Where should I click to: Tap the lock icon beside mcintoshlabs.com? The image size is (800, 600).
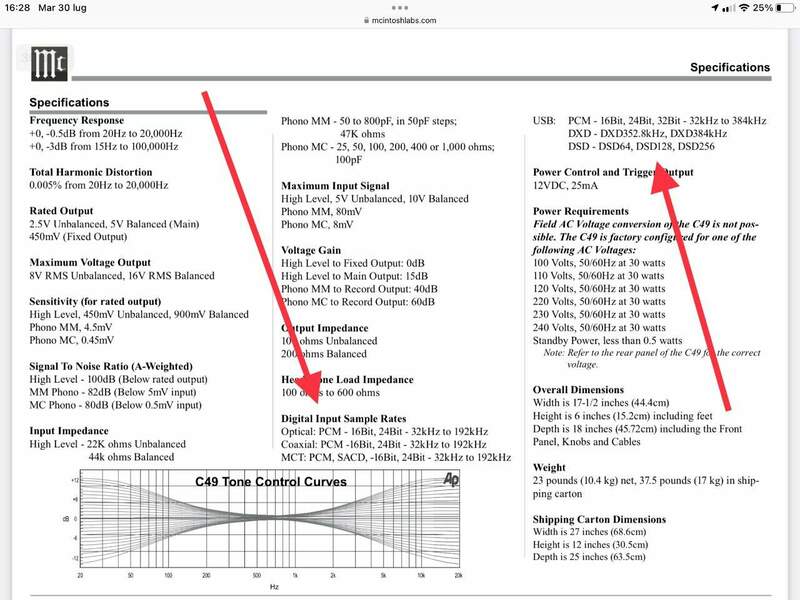(366, 20)
